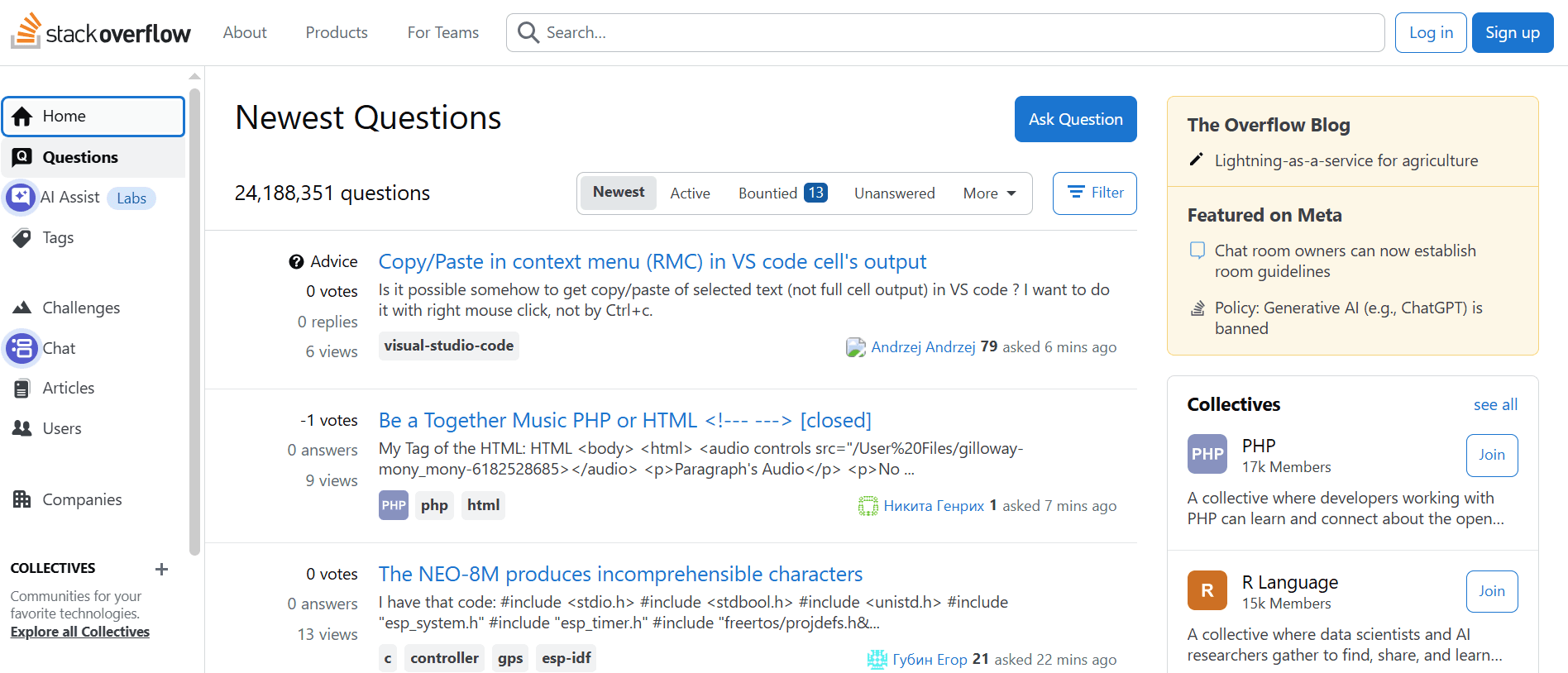Click the PHP collective logo in Collectives
1568x673 pixels.
coord(1207,454)
